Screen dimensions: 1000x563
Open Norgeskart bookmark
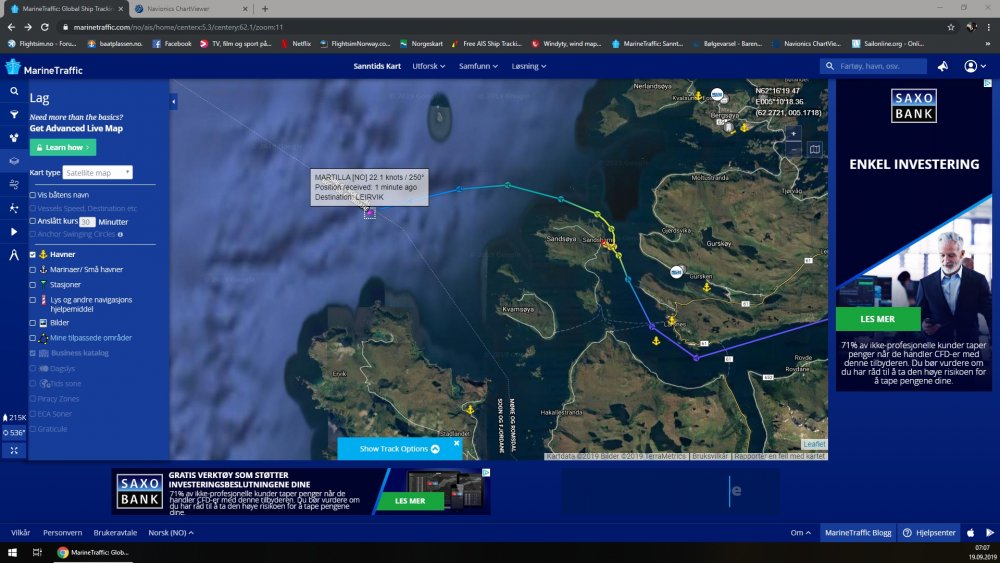(x=421, y=44)
